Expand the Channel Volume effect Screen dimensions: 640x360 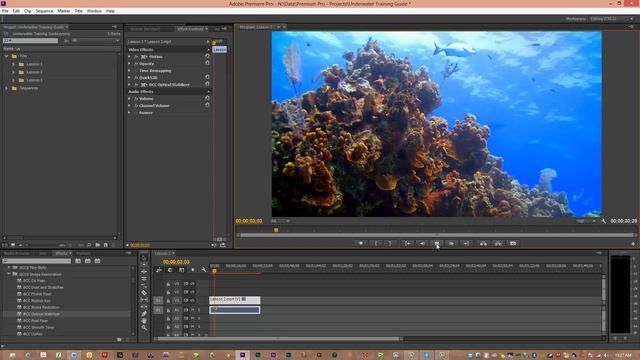(130, 105)
